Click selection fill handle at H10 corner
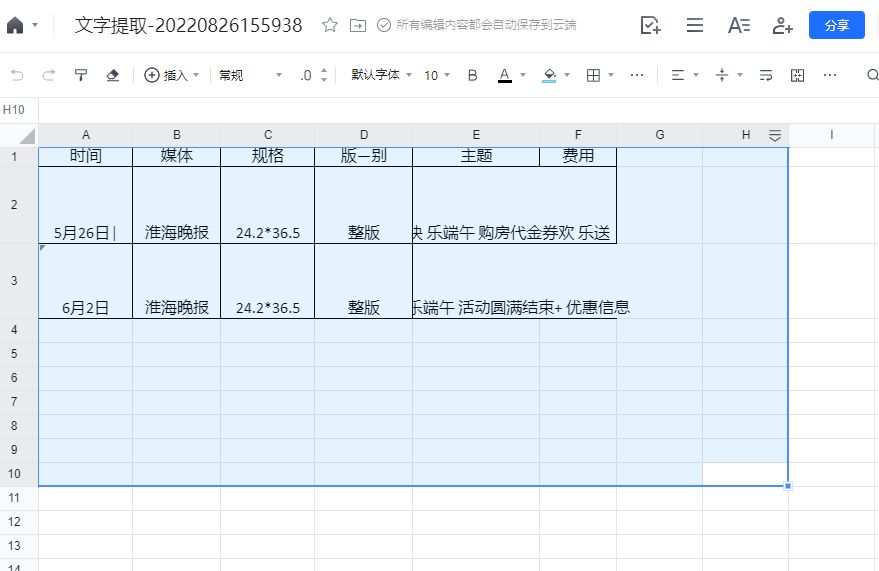 coord(788,486)
